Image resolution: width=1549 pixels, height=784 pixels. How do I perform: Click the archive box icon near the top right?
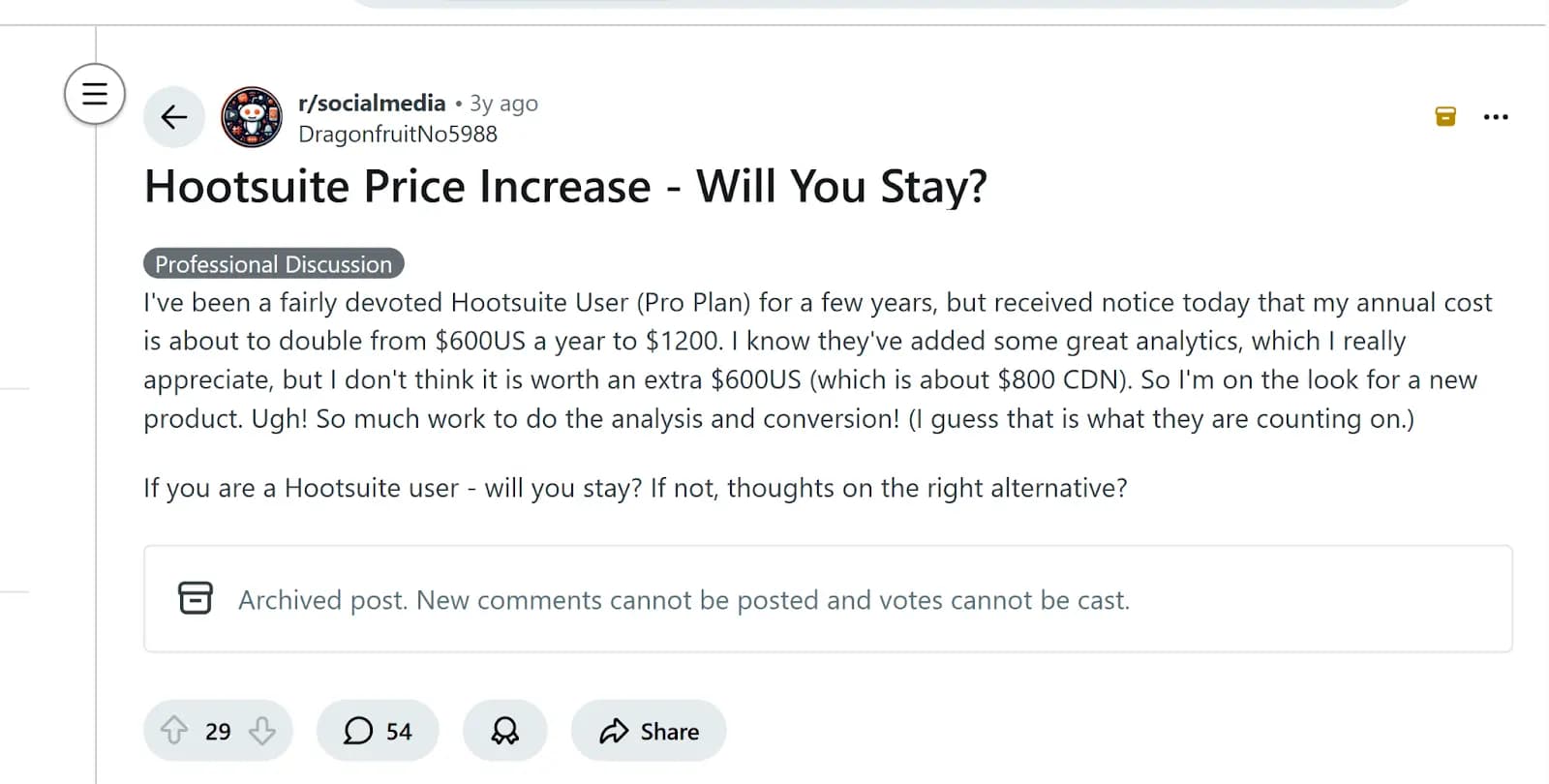1445,115
